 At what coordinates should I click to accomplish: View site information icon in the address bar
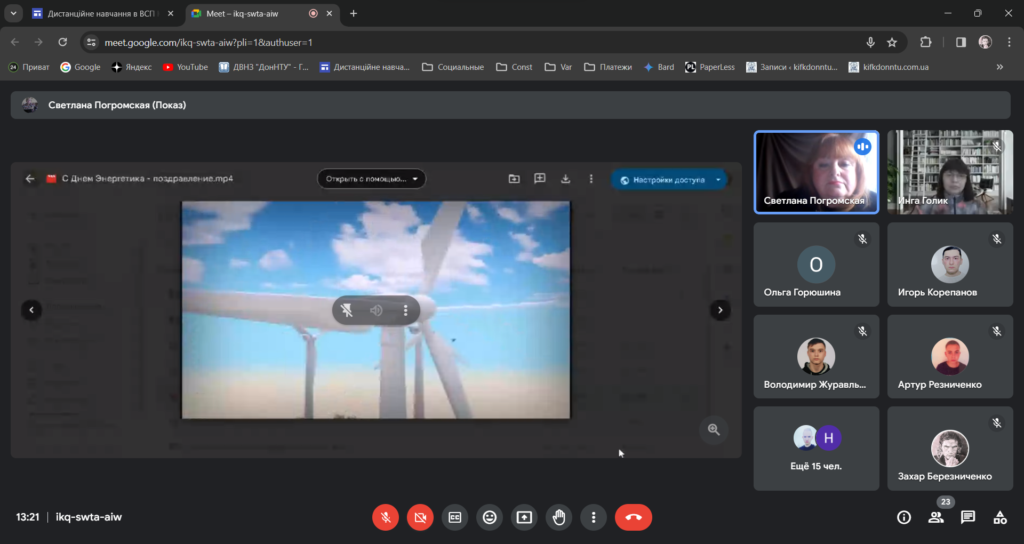91,42
